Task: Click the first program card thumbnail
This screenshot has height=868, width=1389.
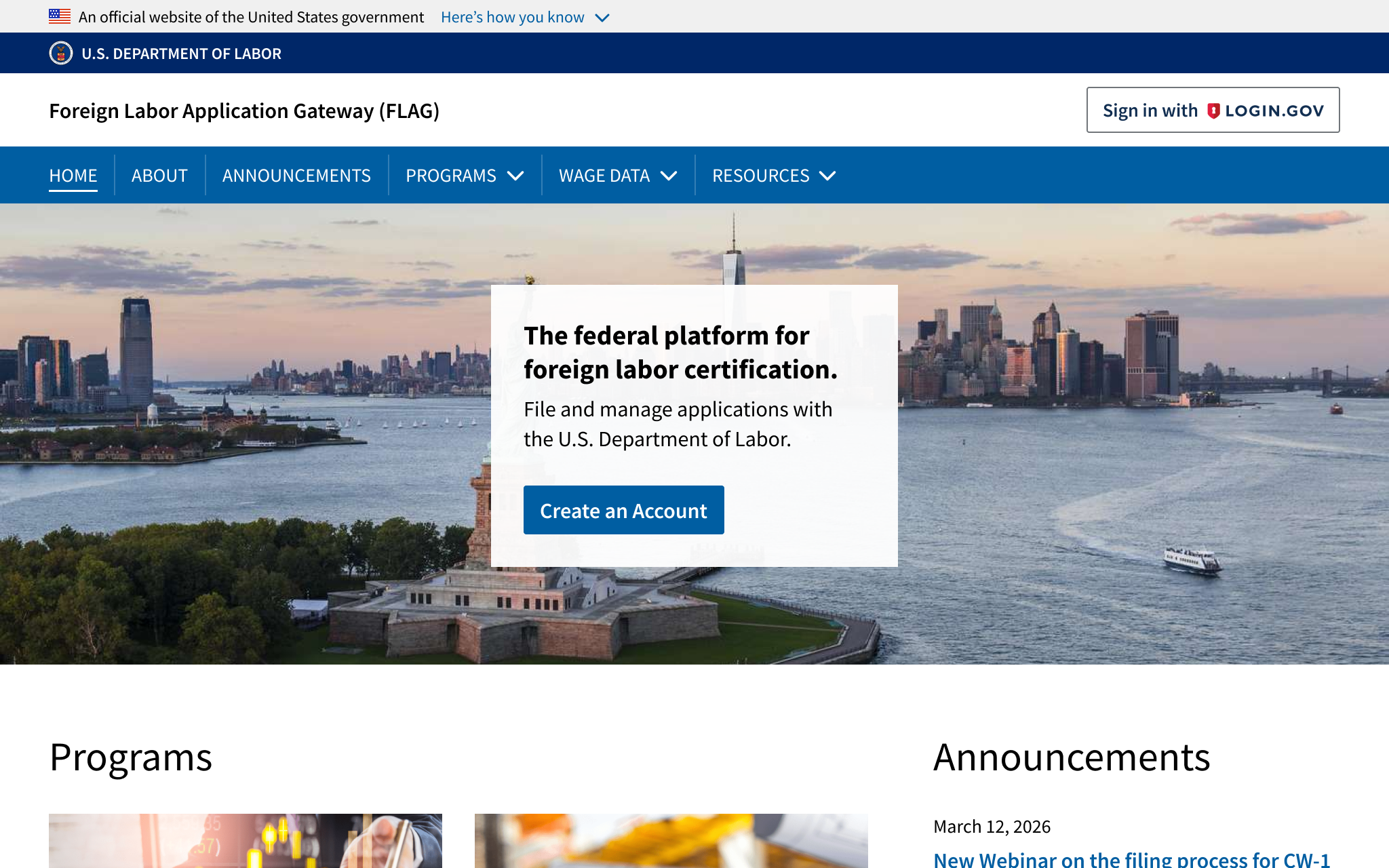Action: click(246, 841)
